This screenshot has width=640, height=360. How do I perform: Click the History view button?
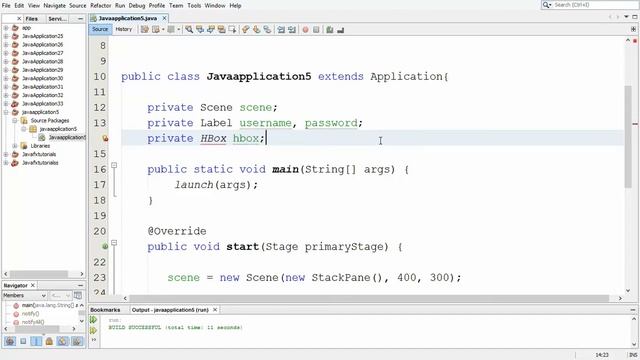point(124,29)
